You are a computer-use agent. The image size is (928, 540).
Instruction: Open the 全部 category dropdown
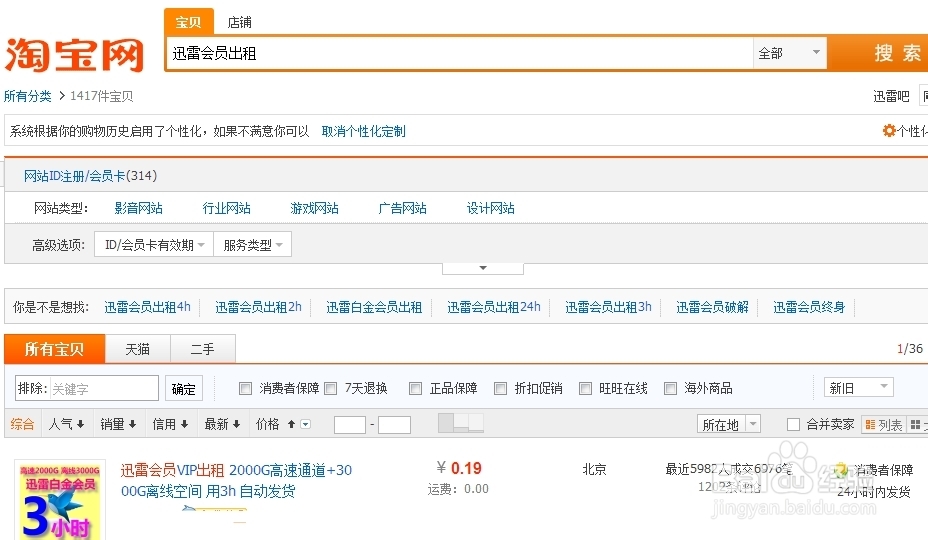pos(790,53)
